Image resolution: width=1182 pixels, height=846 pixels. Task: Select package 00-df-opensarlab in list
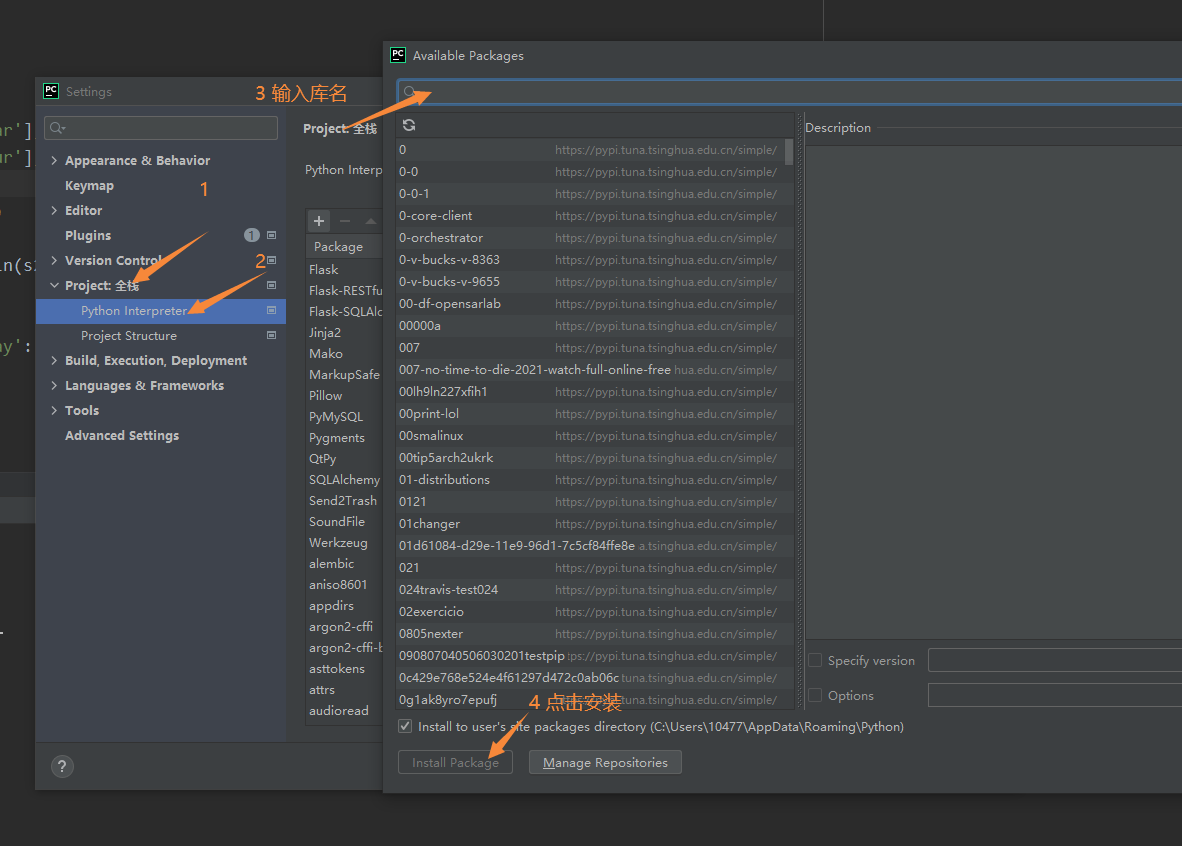(595, 304)
